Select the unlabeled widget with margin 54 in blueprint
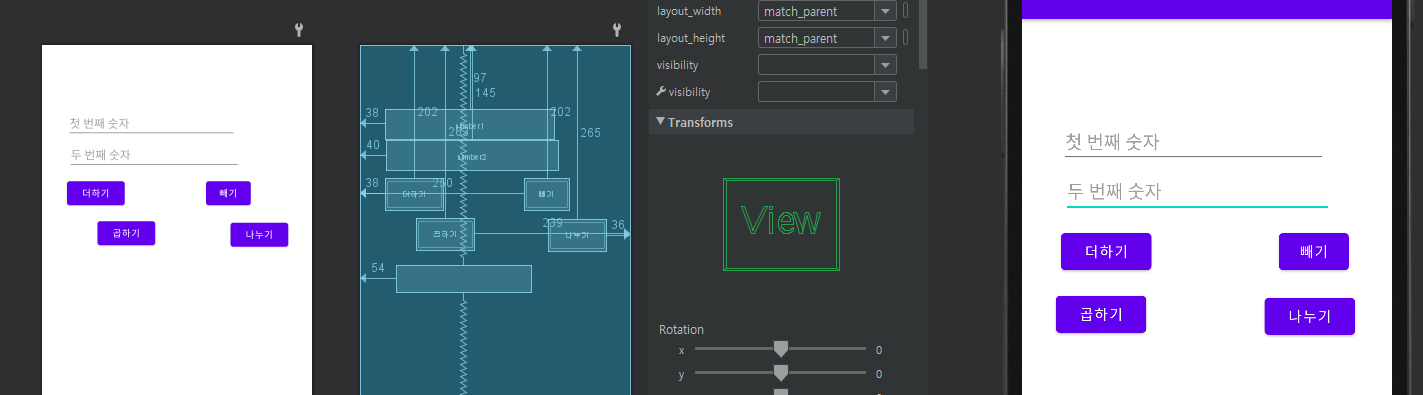 click(x=464, y=279)
